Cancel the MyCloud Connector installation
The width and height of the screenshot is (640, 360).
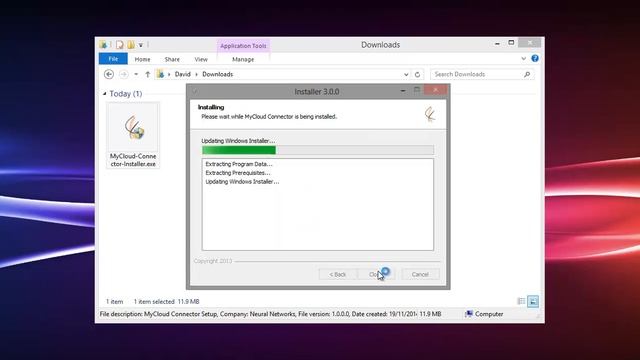(x=420, y=274)
